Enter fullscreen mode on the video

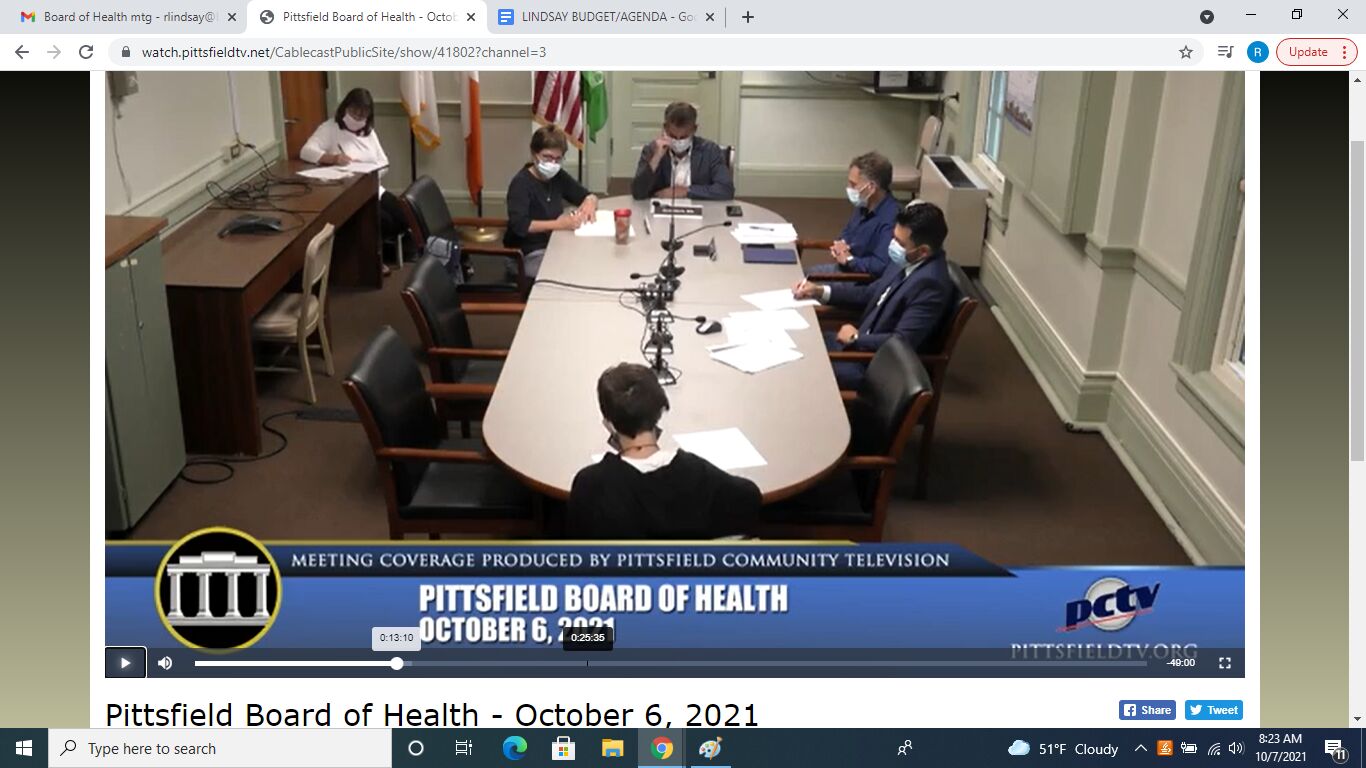click(x=1225, y=662)
